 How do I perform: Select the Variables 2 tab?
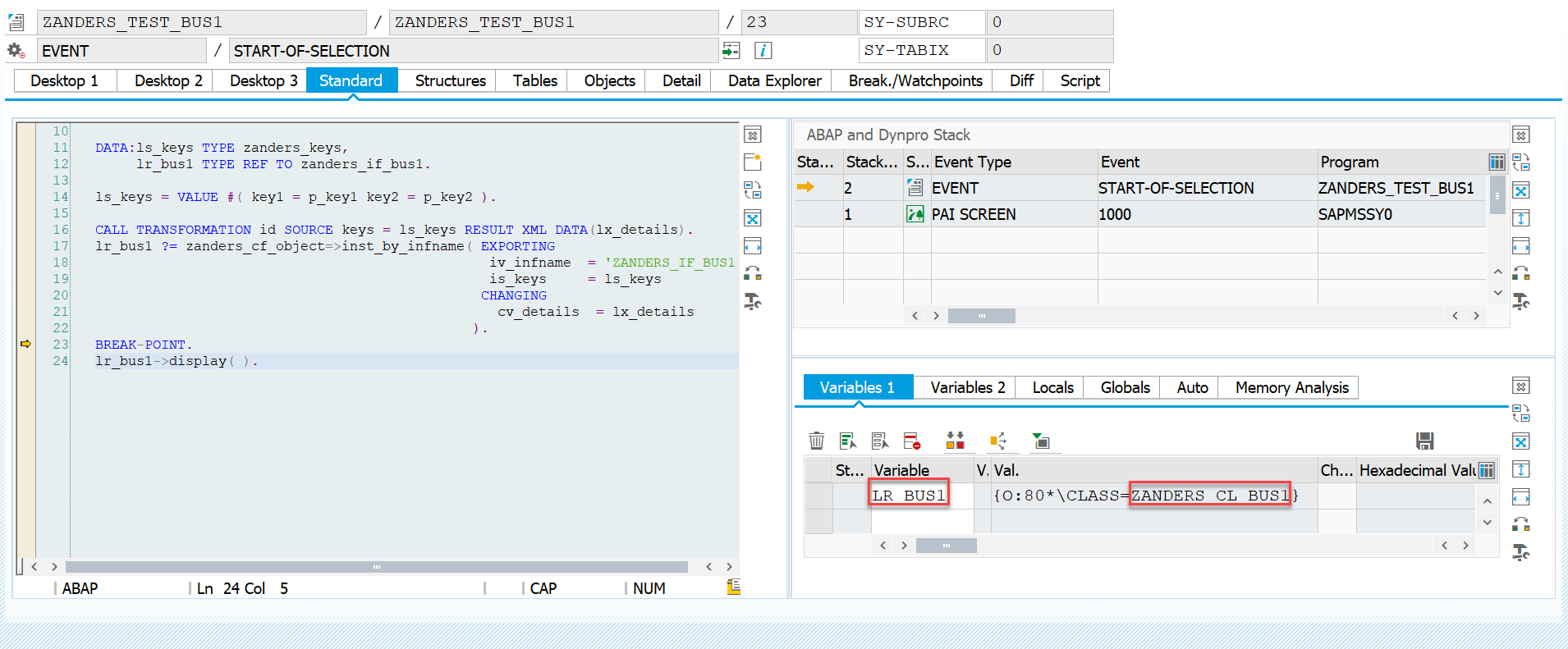pyautogui.click(x=968, y=387)
